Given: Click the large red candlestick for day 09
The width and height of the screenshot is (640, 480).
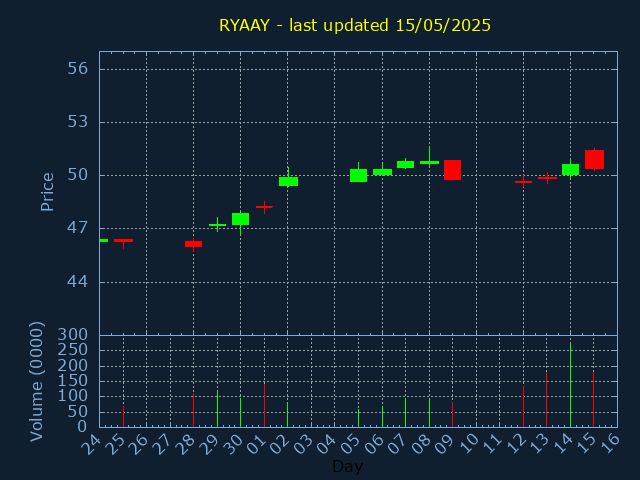Looking at the screenshot, I should [452, 170].
